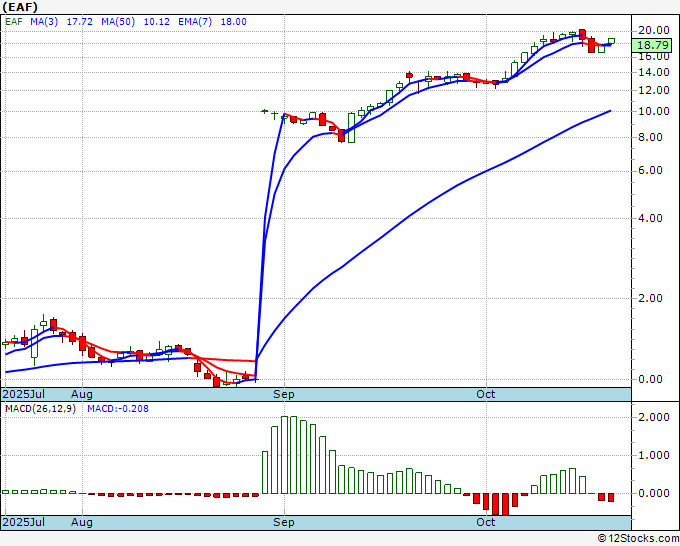The width and height of the screenshot is (680, 546).
Task: Click the endpoint of the MA(50) line
Action: point(611,111)
